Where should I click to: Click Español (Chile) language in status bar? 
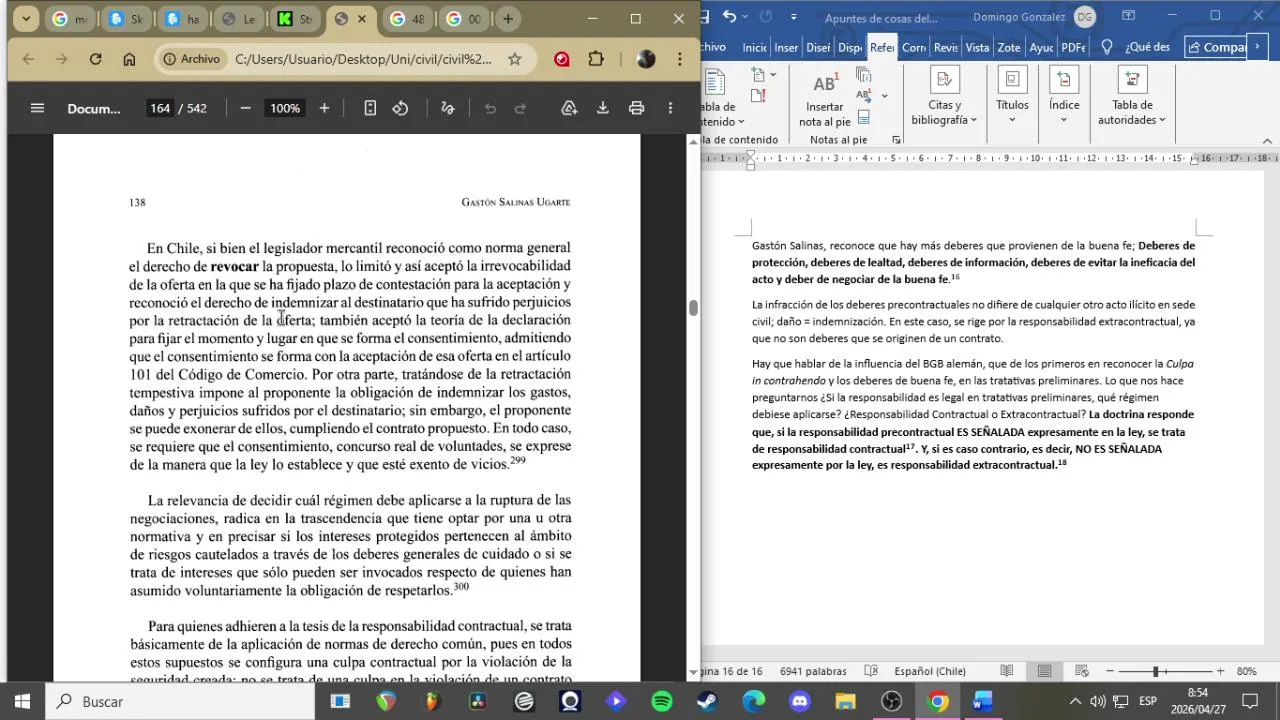coord(930,671)
